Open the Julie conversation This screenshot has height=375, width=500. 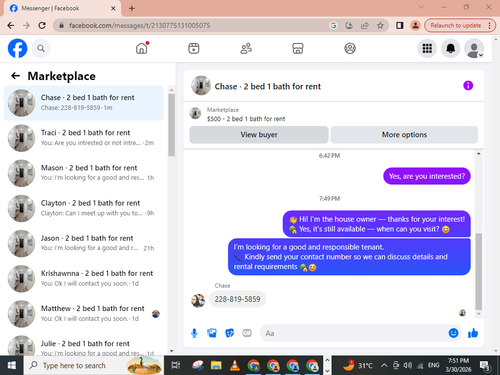click(84, 345)
